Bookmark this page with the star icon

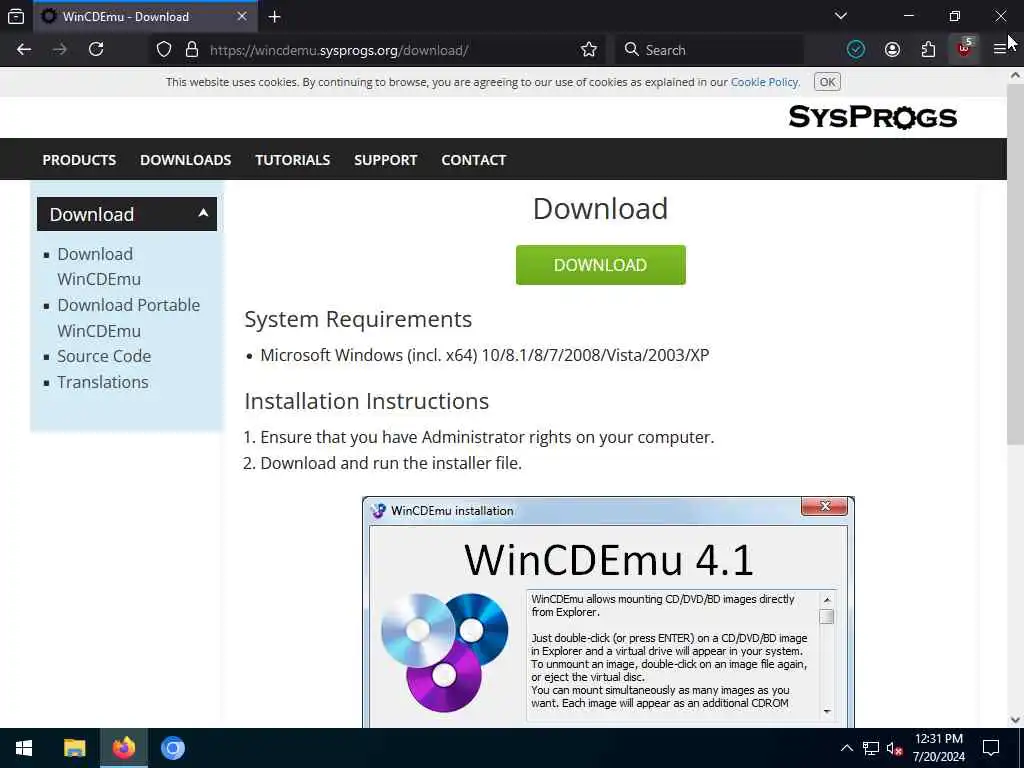(x=588, y=50)
